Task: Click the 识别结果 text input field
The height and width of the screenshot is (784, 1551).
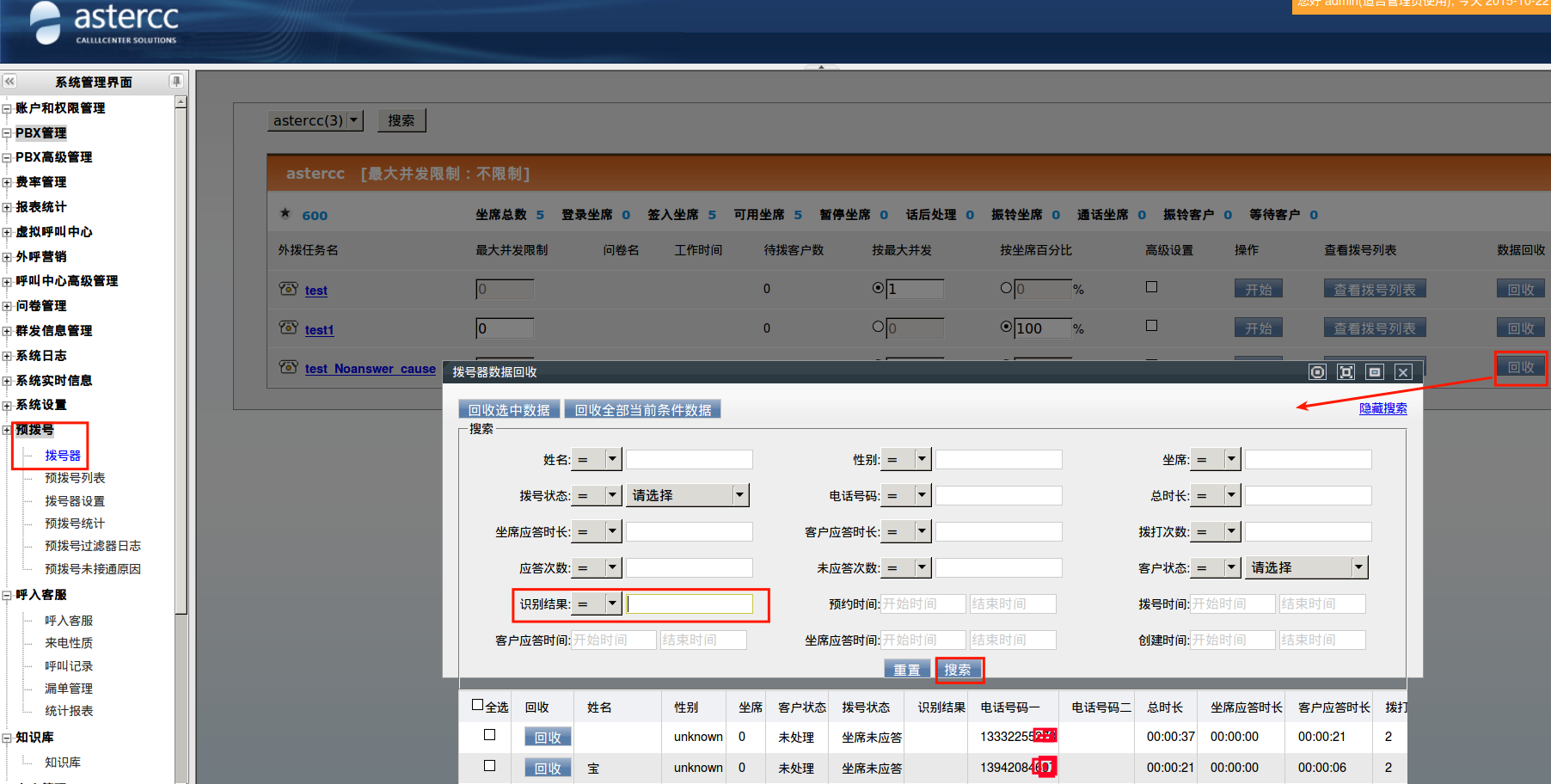Action: point(690,604)
